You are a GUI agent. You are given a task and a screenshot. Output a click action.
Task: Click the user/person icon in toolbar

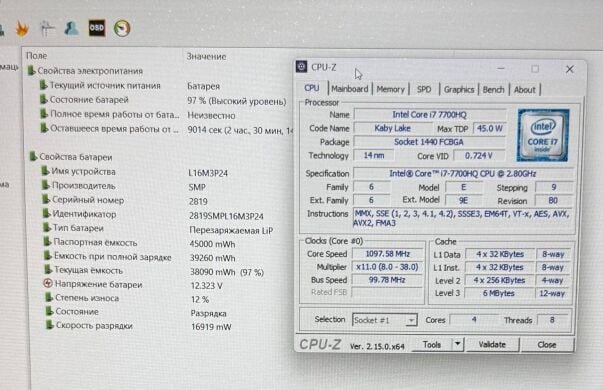click(71, 28)
